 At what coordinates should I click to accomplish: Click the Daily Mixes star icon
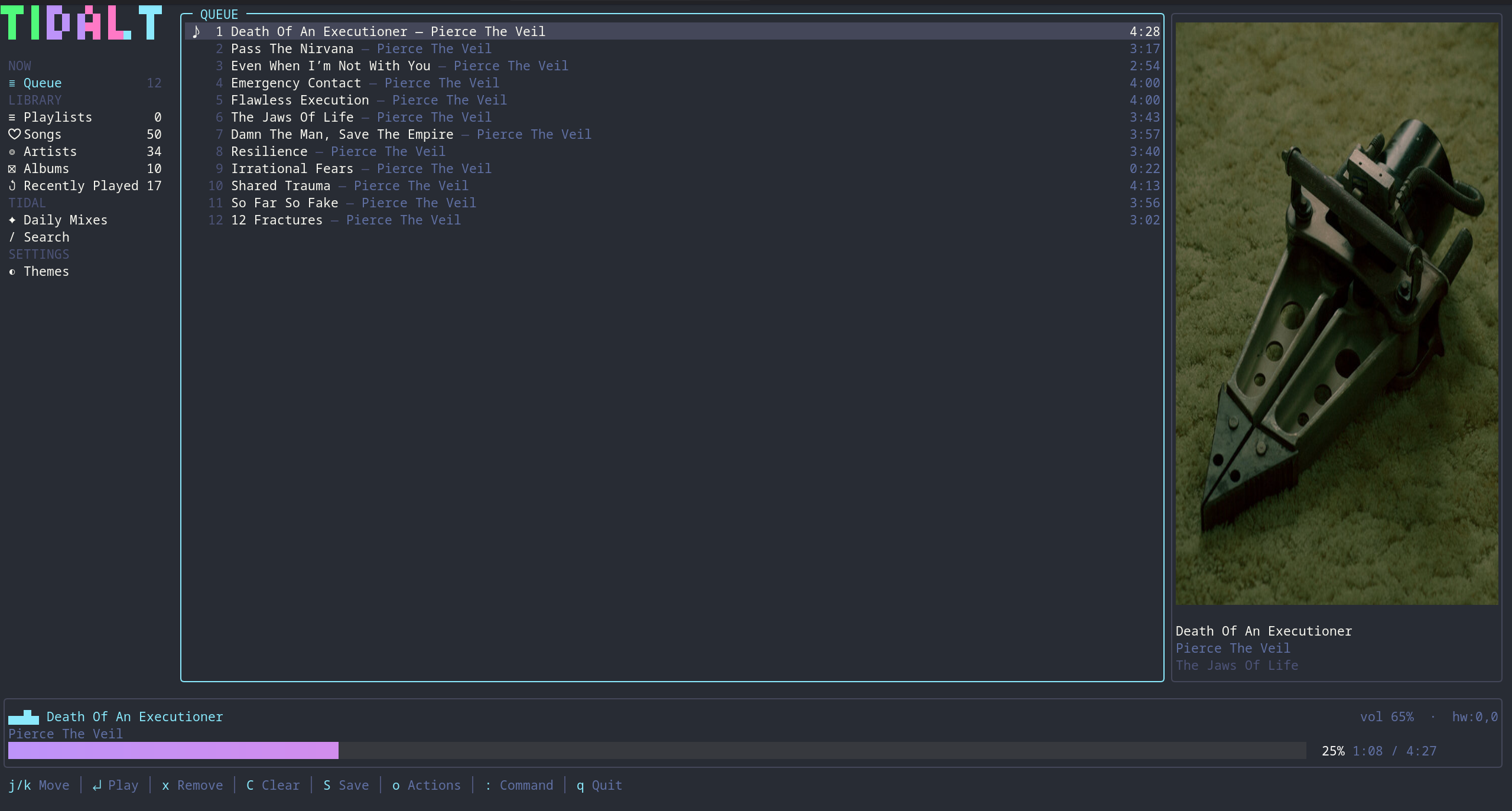pos(12,220)
